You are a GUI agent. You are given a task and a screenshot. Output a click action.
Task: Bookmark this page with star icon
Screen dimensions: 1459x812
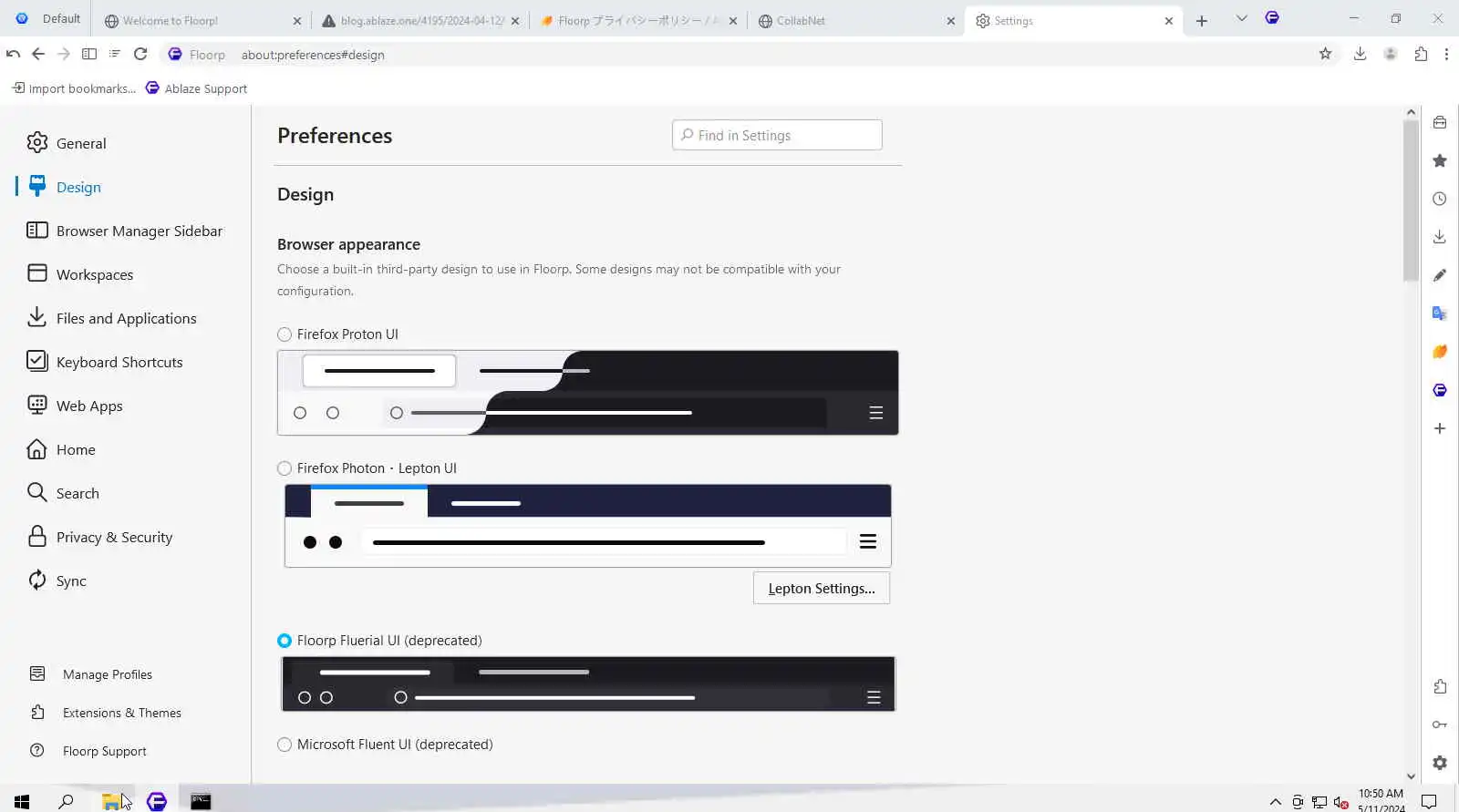[1325, 55]
